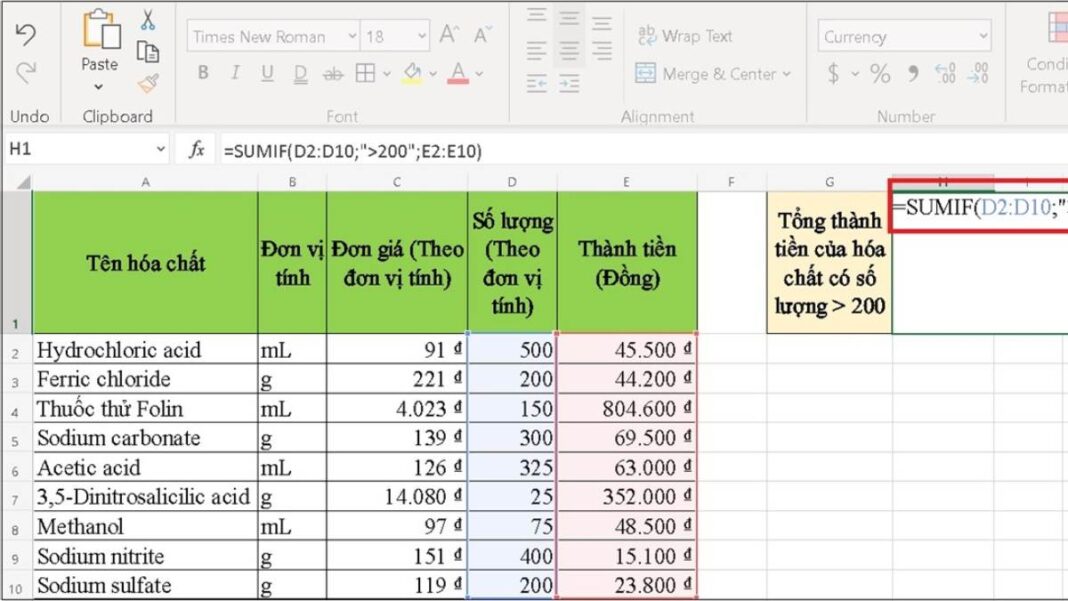
Task: Apply Percent Style to the cell
Action: (x=880, y=74)
